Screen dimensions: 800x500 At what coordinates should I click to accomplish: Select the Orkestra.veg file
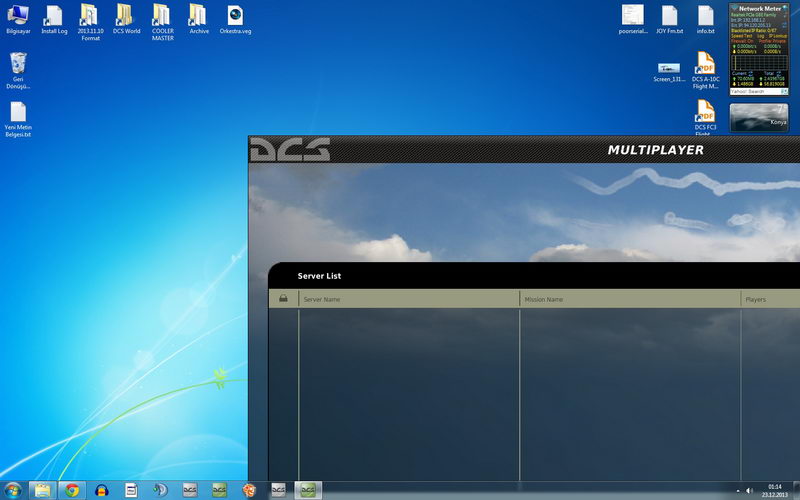pyautogui.click(x=235, y=19)
